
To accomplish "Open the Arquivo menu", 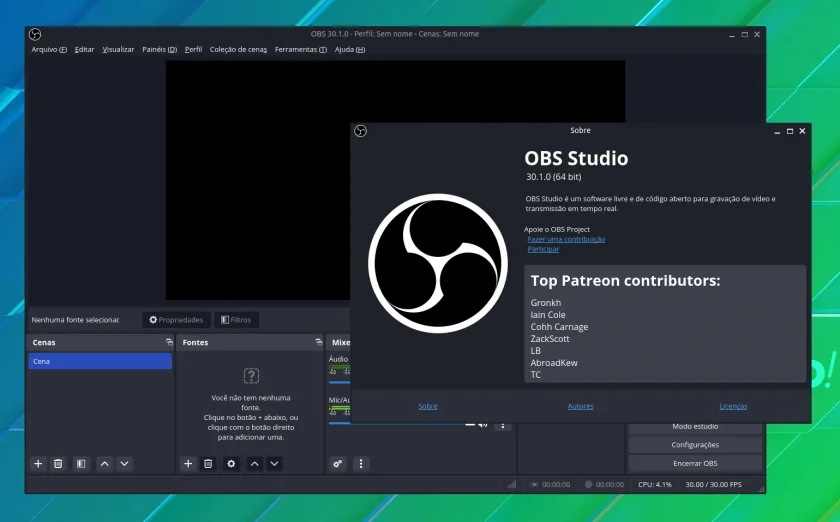I will coord(49,49).
